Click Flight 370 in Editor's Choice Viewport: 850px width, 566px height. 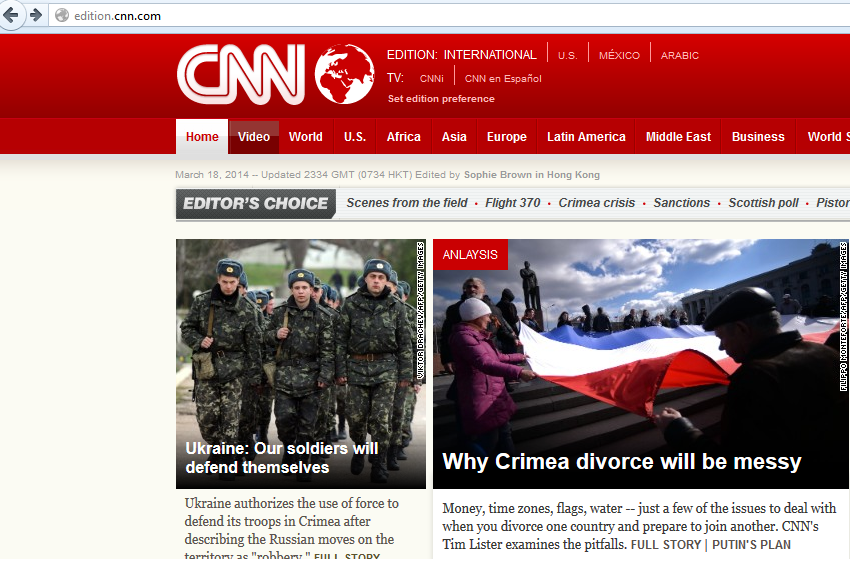pos(512,203)
